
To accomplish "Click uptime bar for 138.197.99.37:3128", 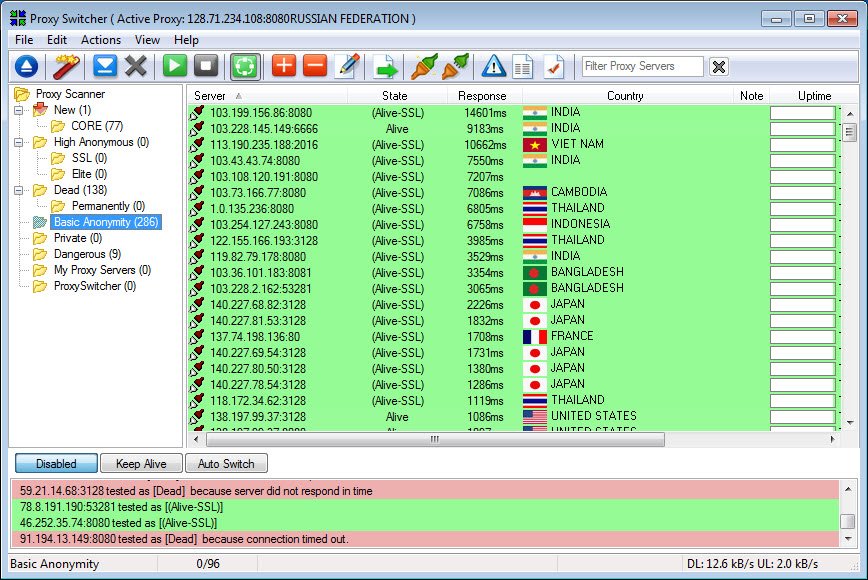I will (x=803, y=417).
